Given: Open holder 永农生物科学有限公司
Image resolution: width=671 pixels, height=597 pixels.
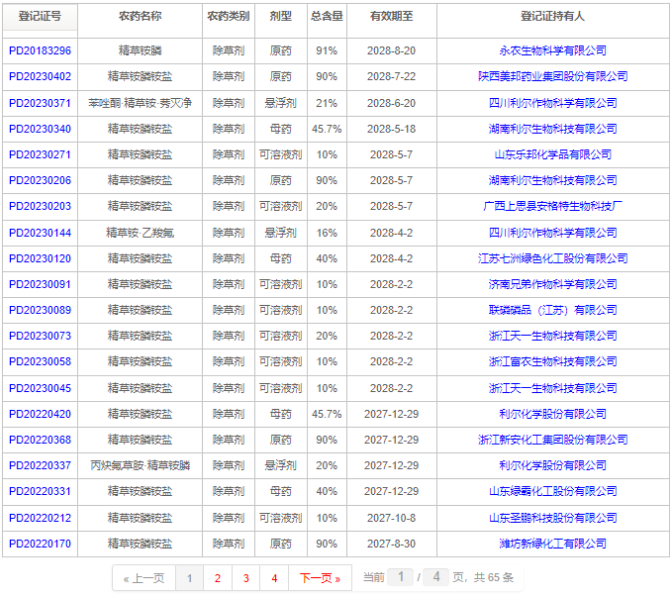Looking at the screenshot, I should (x=553, y=50).
